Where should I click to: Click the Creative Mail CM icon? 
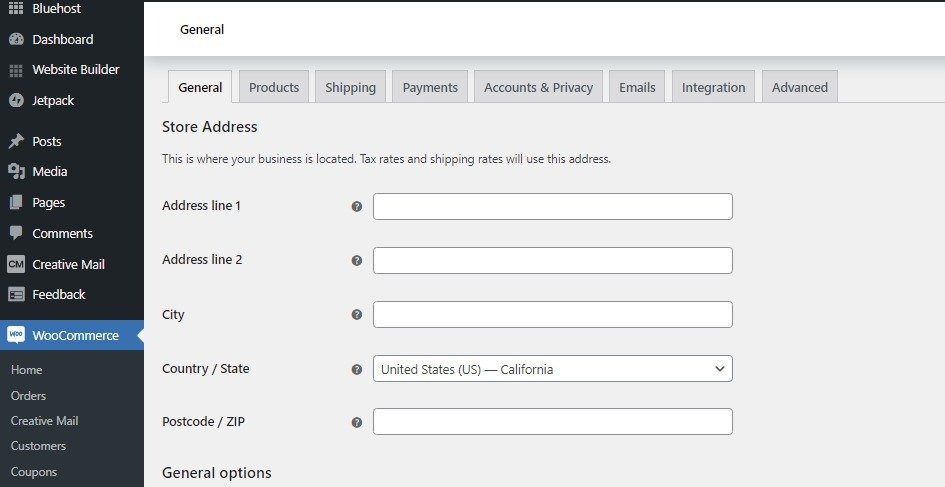coord(16,264)
